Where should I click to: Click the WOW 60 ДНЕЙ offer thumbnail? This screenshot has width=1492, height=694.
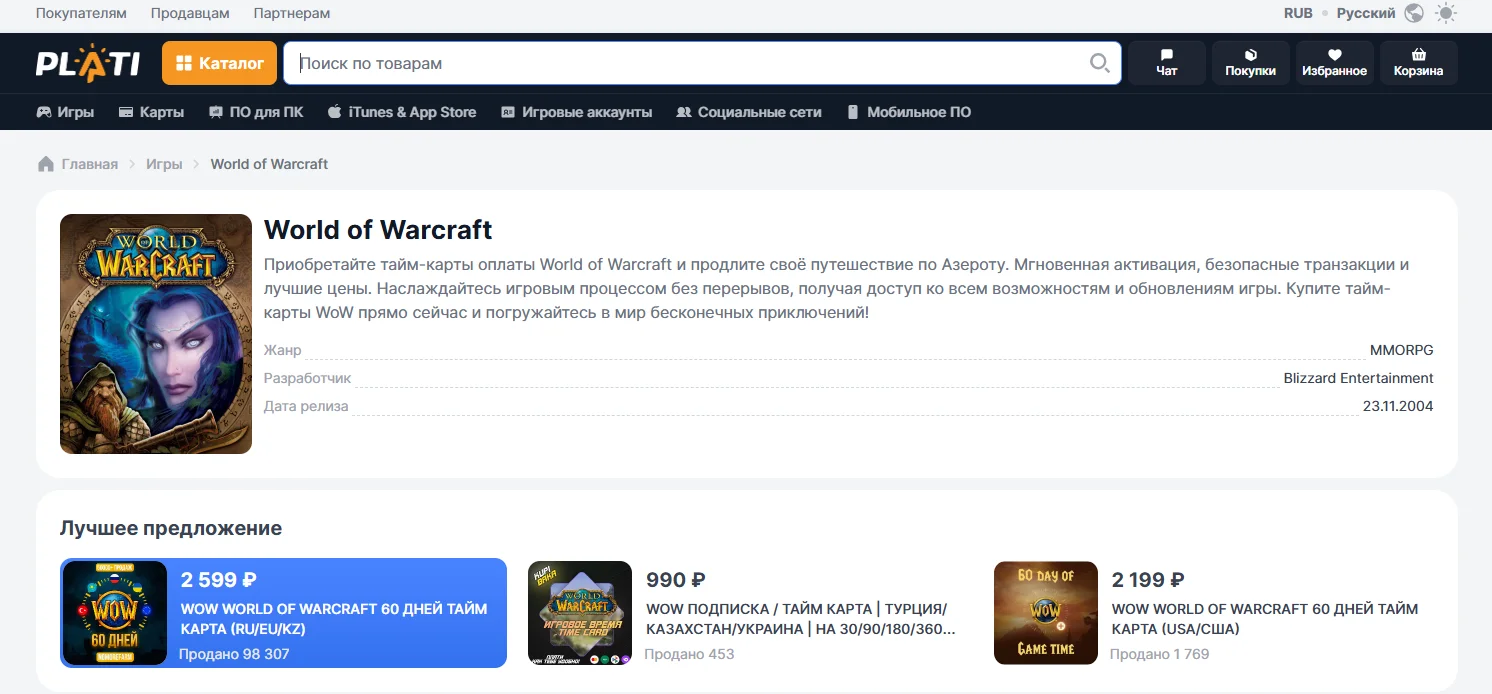(x=115, y=613)
